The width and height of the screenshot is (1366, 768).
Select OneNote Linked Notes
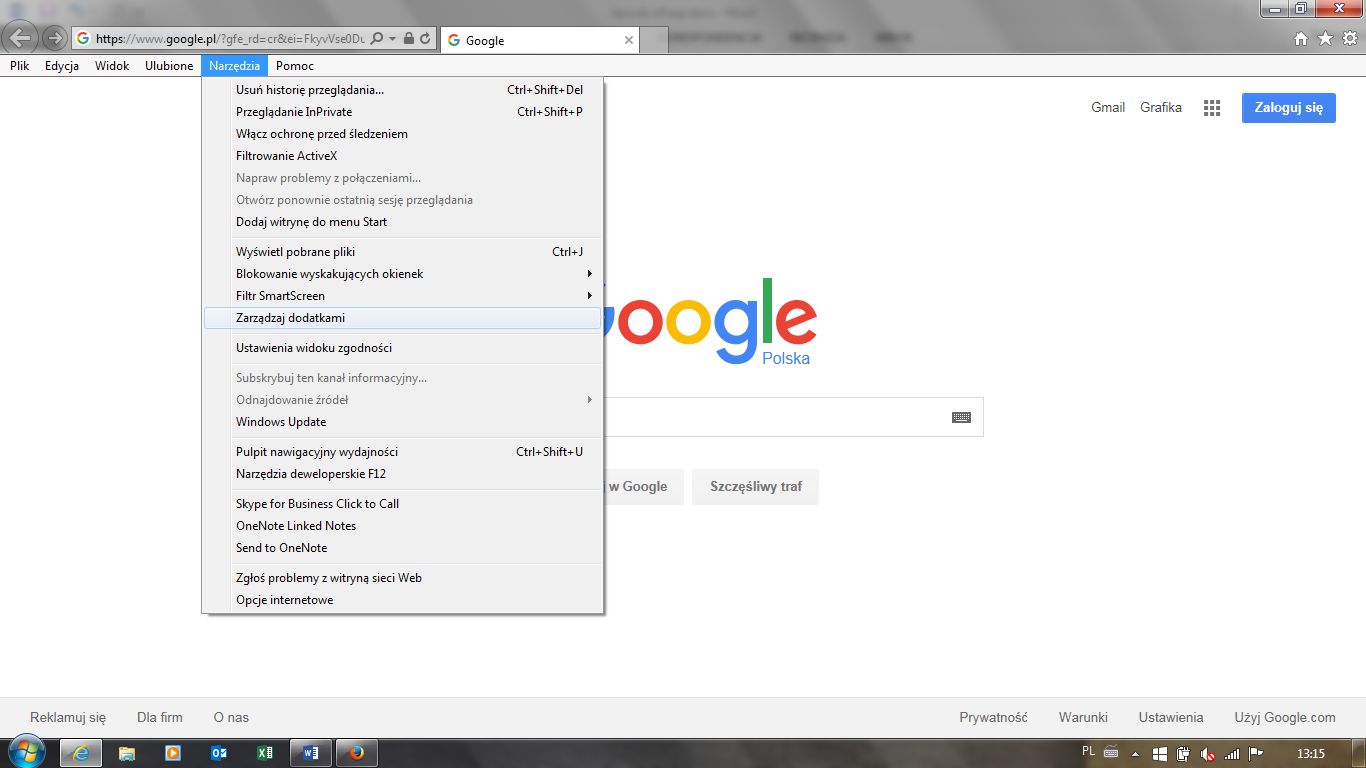(x=402, y=526)
